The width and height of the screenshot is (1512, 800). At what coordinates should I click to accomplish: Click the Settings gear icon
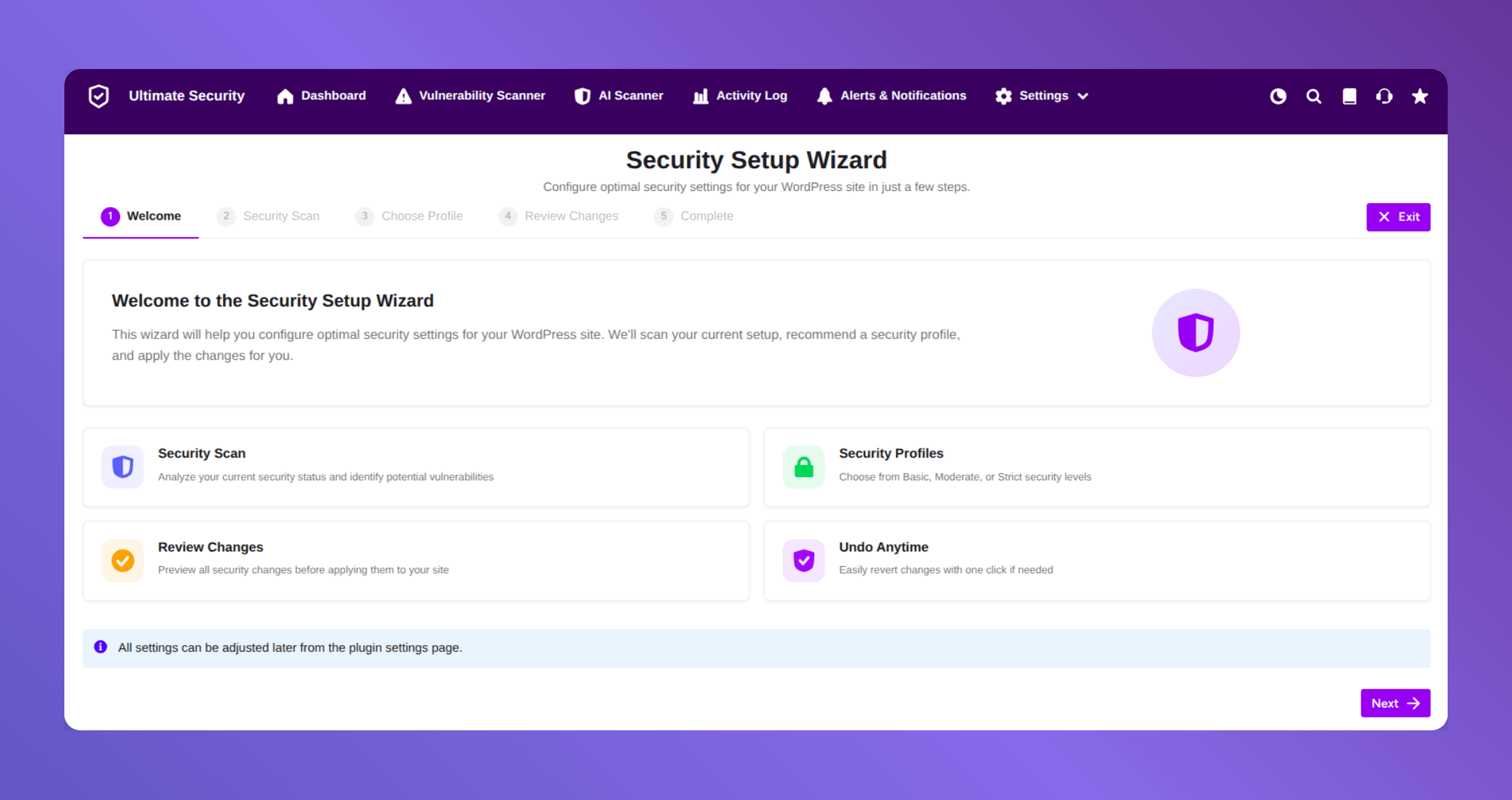click(x=1003, y=96)
